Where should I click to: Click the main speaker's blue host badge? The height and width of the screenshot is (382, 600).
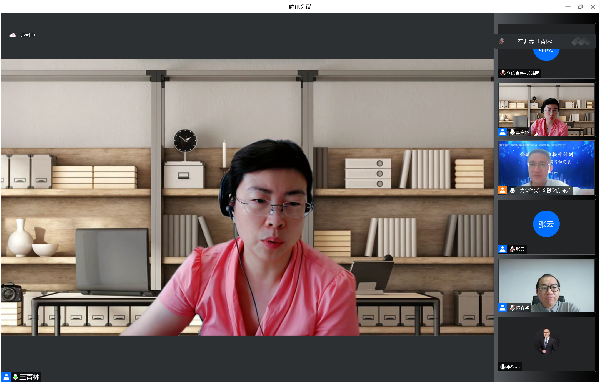tap(6, 377)
